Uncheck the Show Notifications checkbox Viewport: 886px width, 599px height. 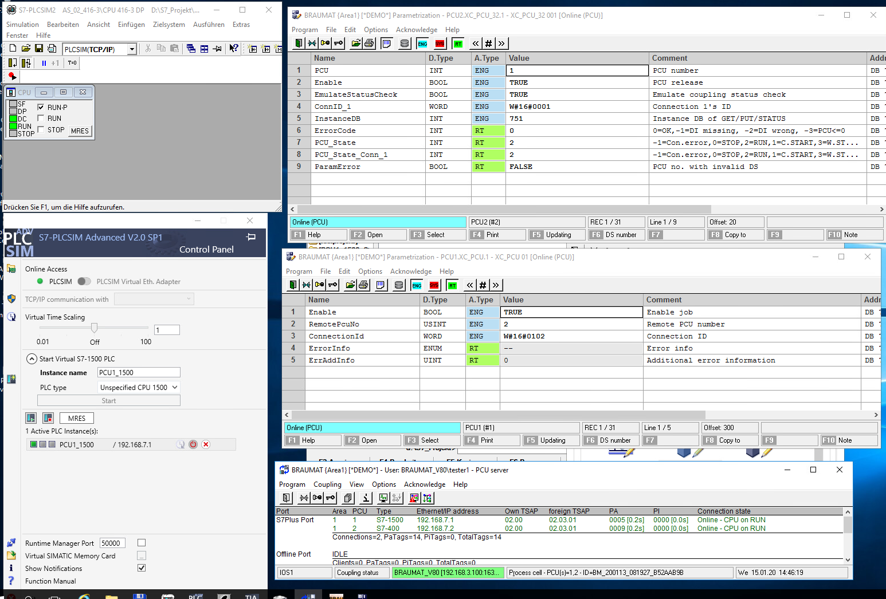141,568
